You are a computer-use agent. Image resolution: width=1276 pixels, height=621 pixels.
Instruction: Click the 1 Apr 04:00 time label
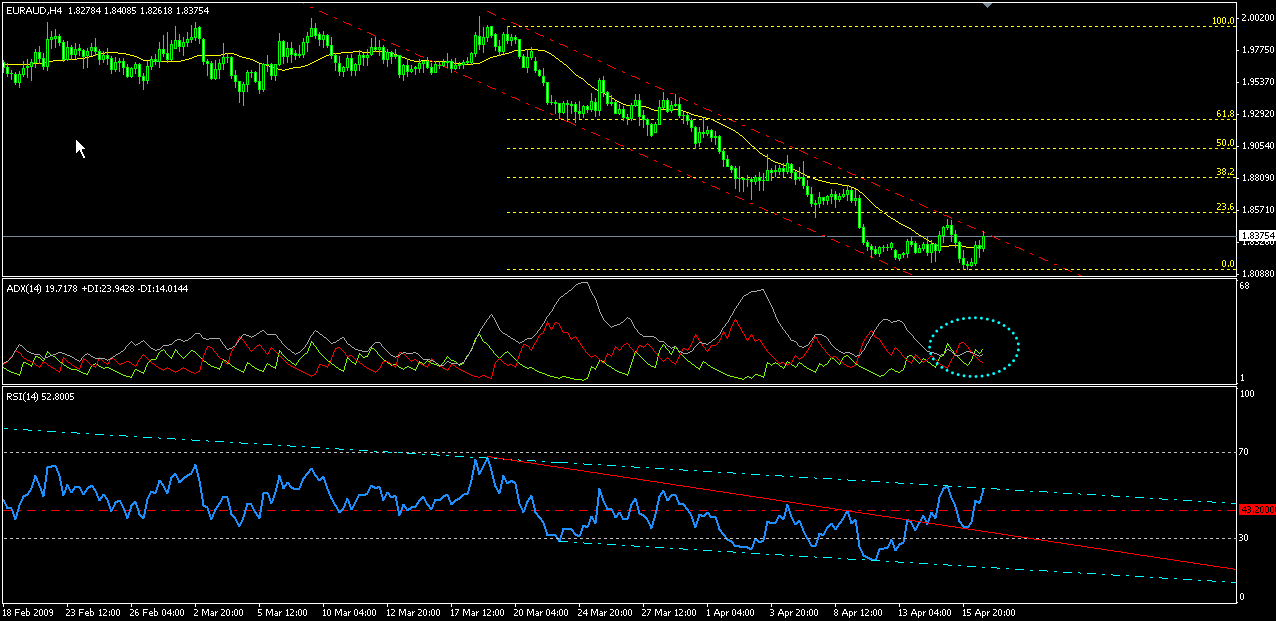[x=731, y=611]
